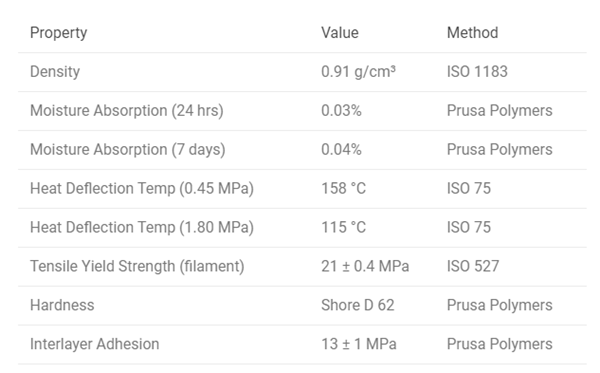This screenshot has width=600, height=373.
Task: Select the Hardness row label
Action: click(x=62, y=305)
